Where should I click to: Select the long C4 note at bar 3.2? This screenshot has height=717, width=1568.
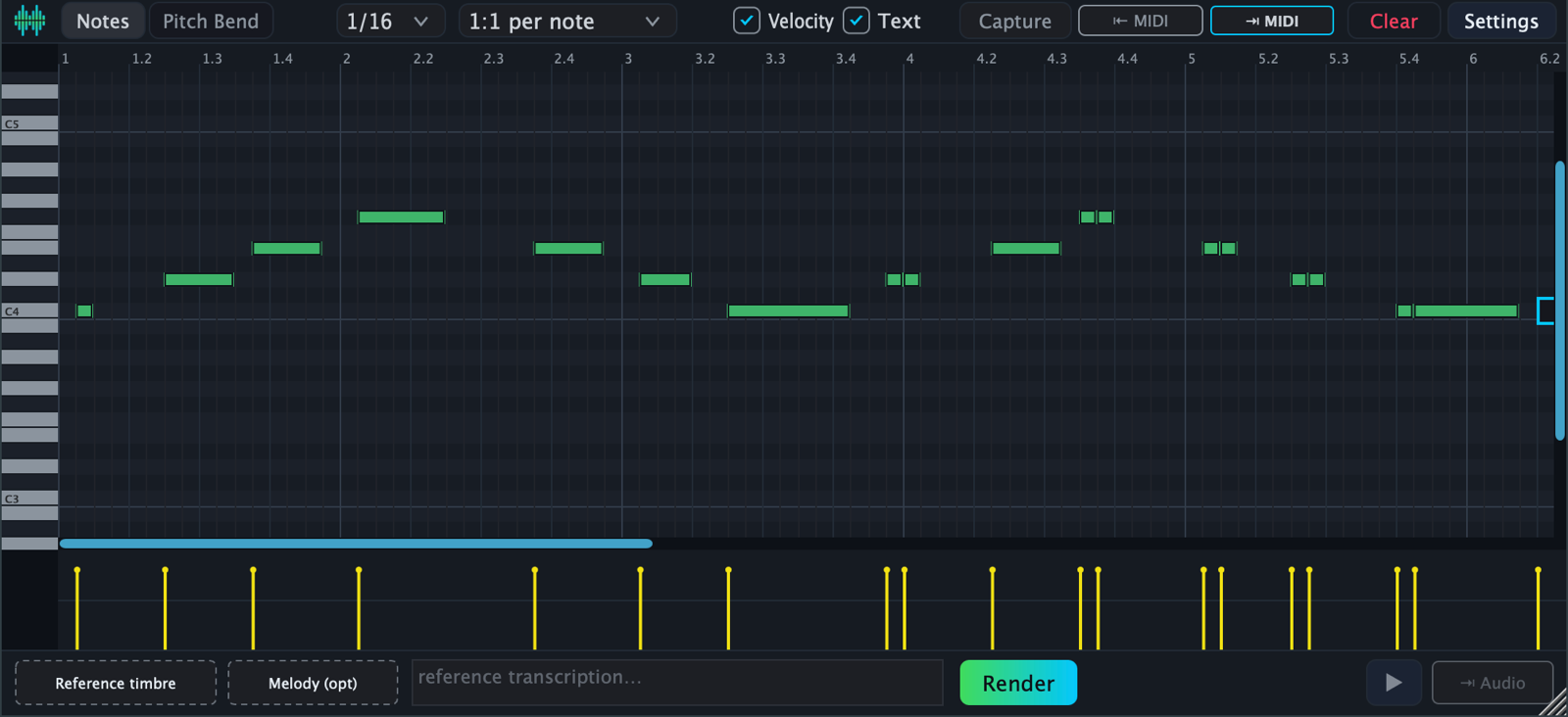[788, 311]
